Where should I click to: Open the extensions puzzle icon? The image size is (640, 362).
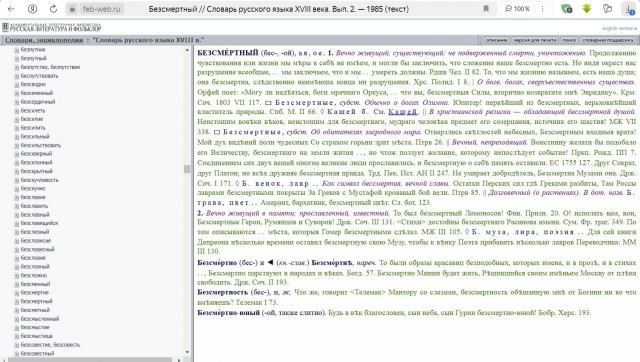(608, 9)
